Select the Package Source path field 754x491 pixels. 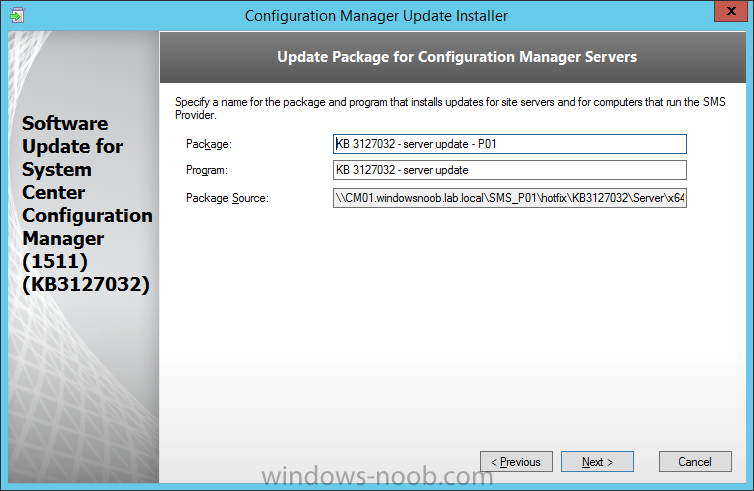click(x=510, y=198)
